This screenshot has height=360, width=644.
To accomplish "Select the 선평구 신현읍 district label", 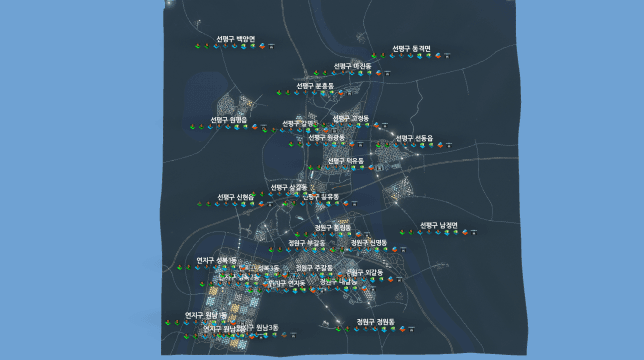I will click(236, 197).
